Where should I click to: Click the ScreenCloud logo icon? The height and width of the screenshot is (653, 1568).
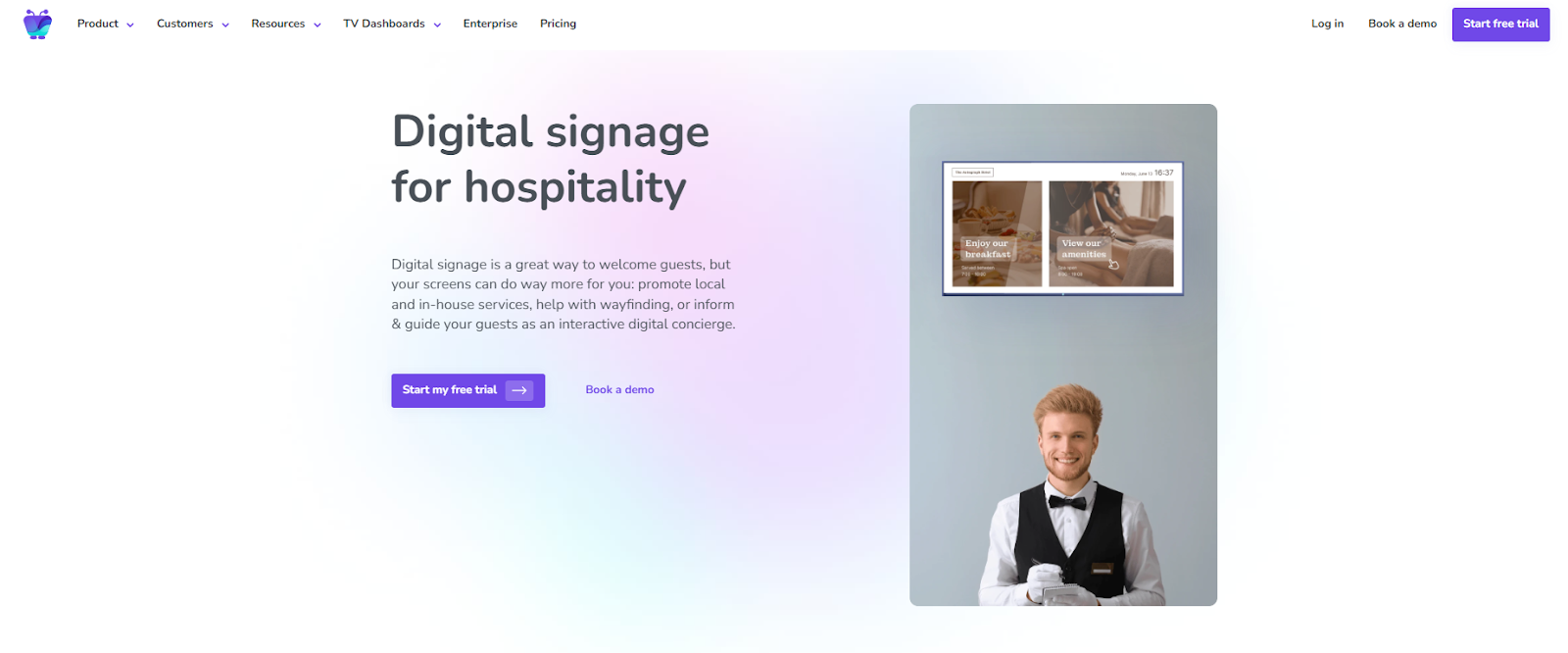click(x=37, y=24)
